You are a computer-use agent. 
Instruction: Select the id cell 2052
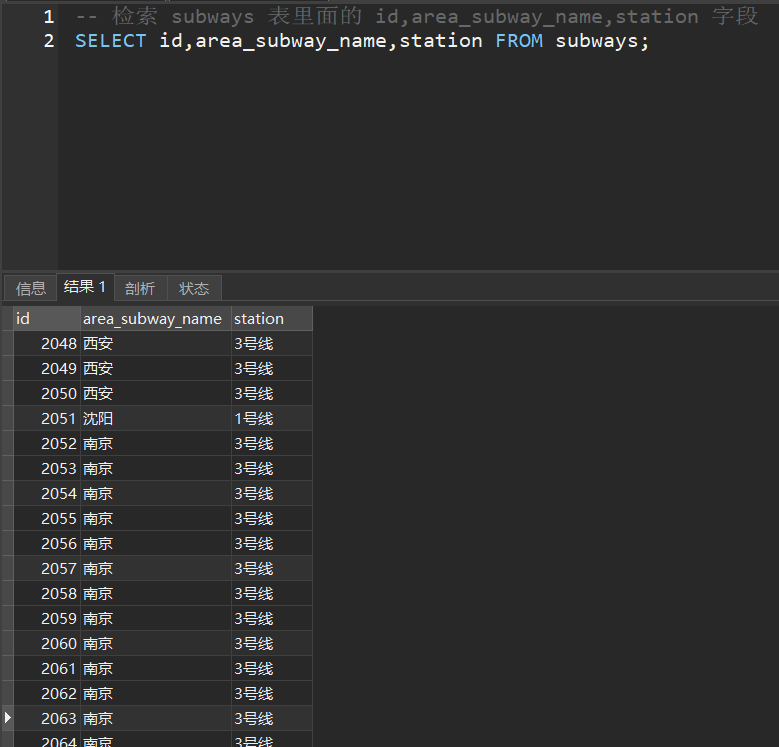pos(47,444)
